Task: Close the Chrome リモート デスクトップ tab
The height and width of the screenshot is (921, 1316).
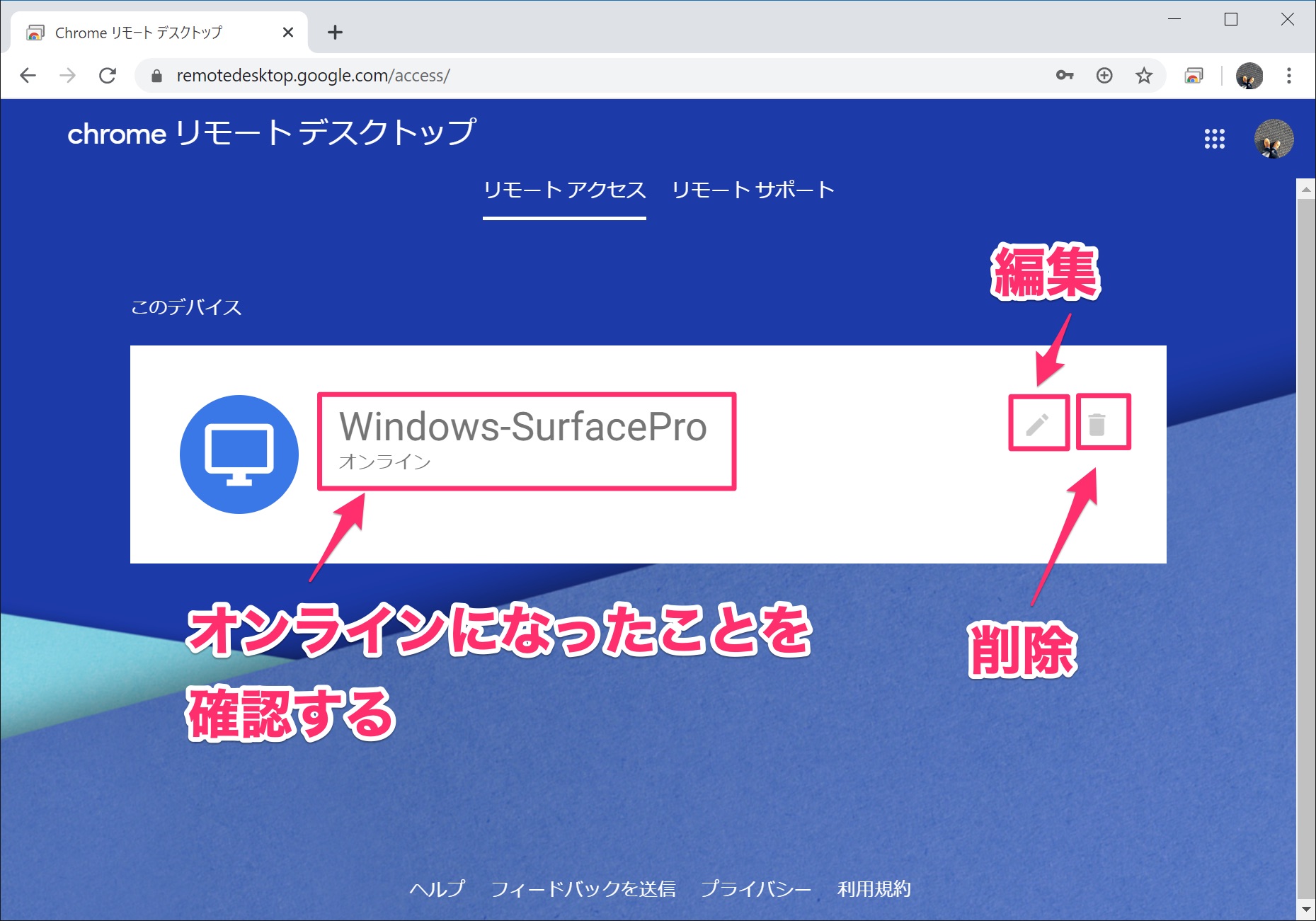Action: (x=287, y=32)
